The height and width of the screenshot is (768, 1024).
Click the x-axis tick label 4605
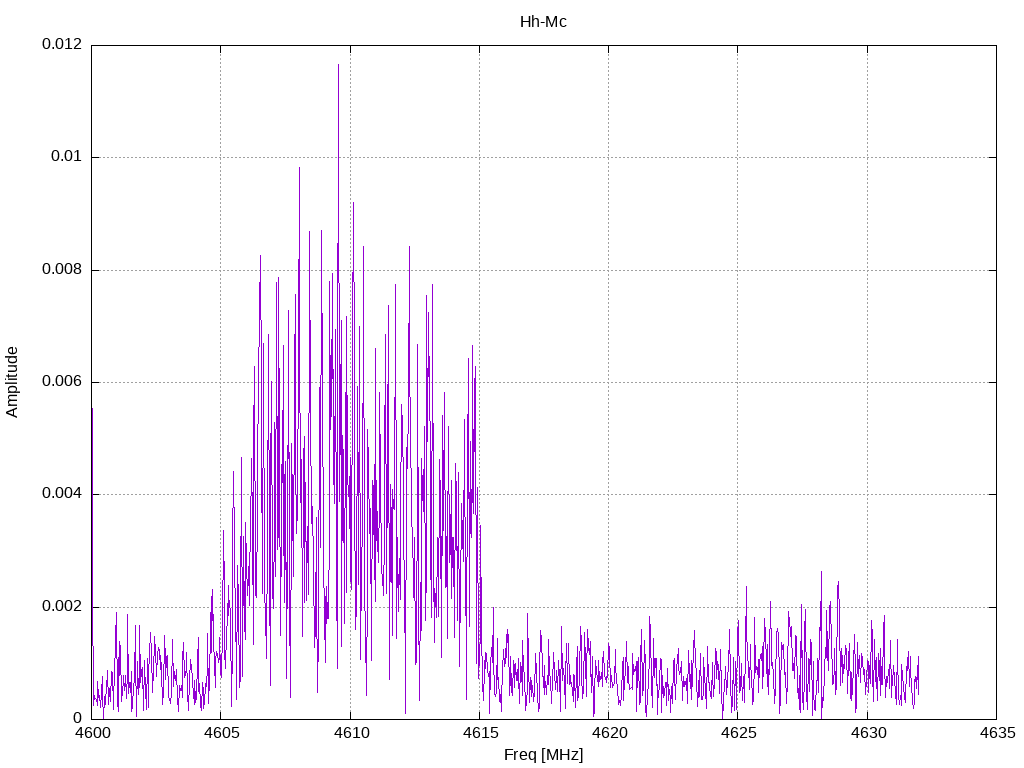point(221,733)
